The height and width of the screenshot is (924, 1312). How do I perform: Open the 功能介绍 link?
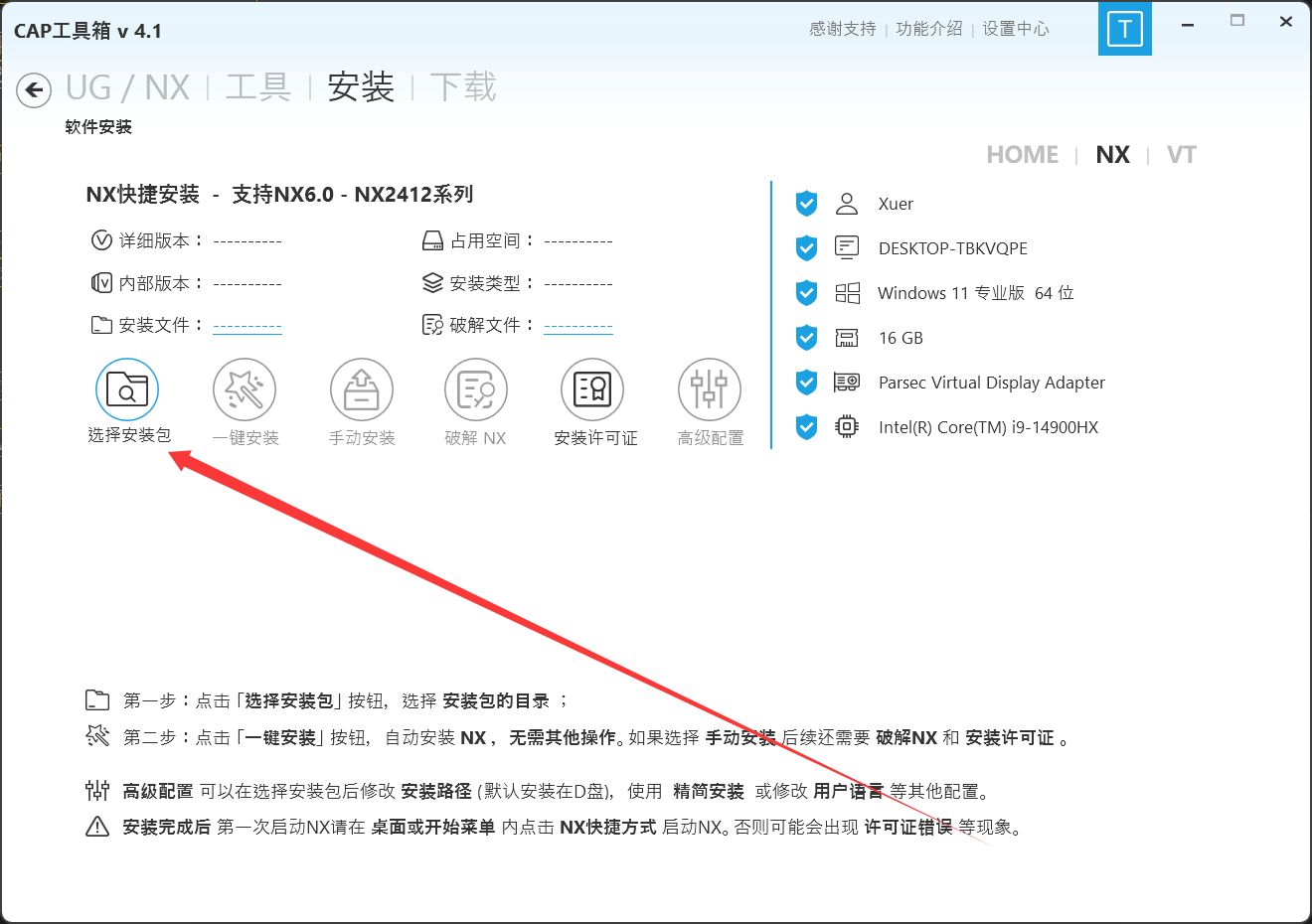928,29
